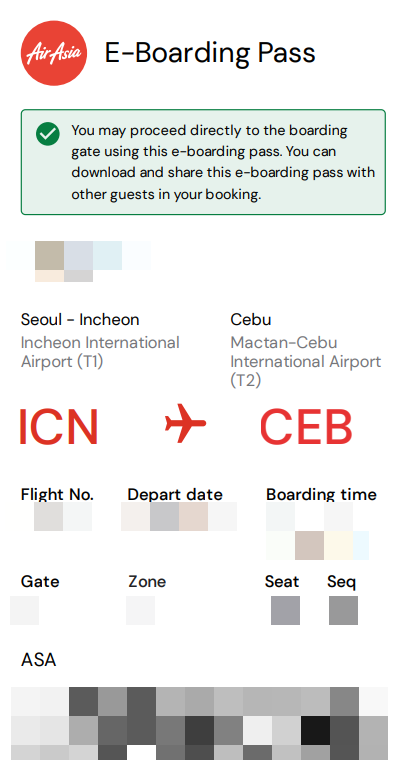
Task: Click the red airplane icon between airports
Action: pyautogui.click(x=185, y=423)
